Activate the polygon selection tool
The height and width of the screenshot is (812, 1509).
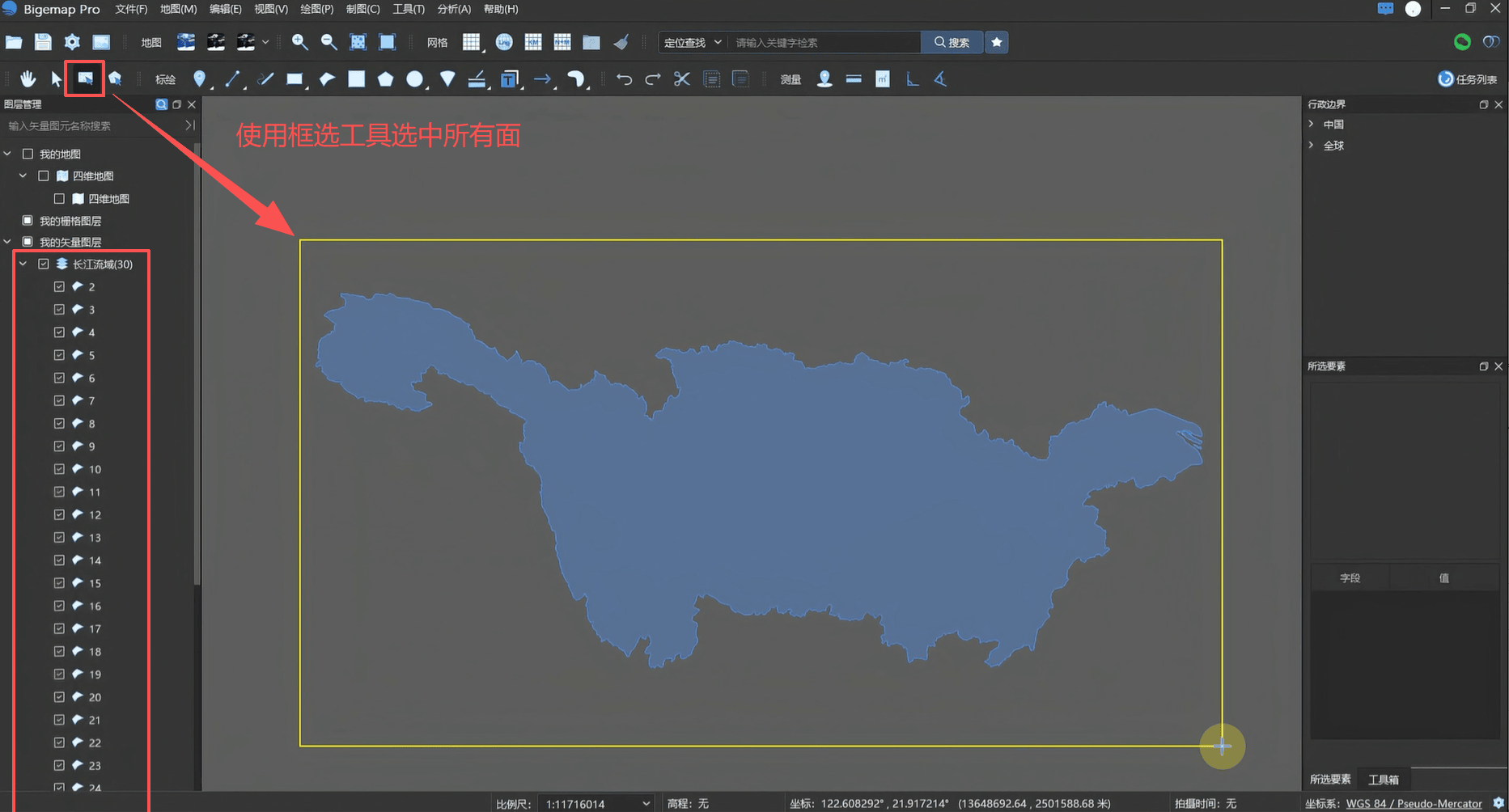[115, 78]
